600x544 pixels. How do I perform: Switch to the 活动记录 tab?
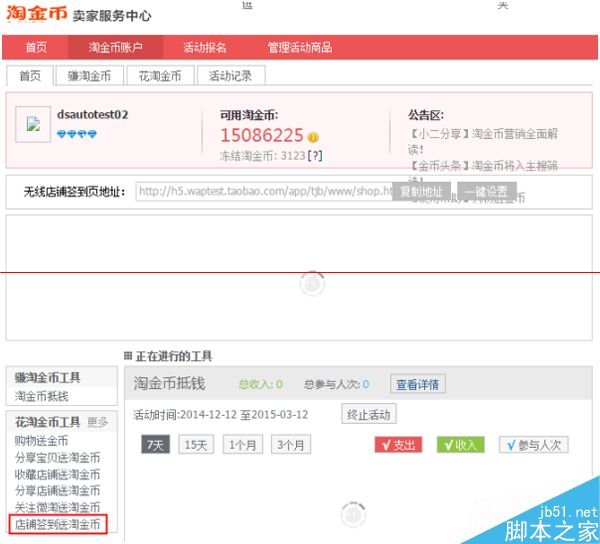click(231, 76)
